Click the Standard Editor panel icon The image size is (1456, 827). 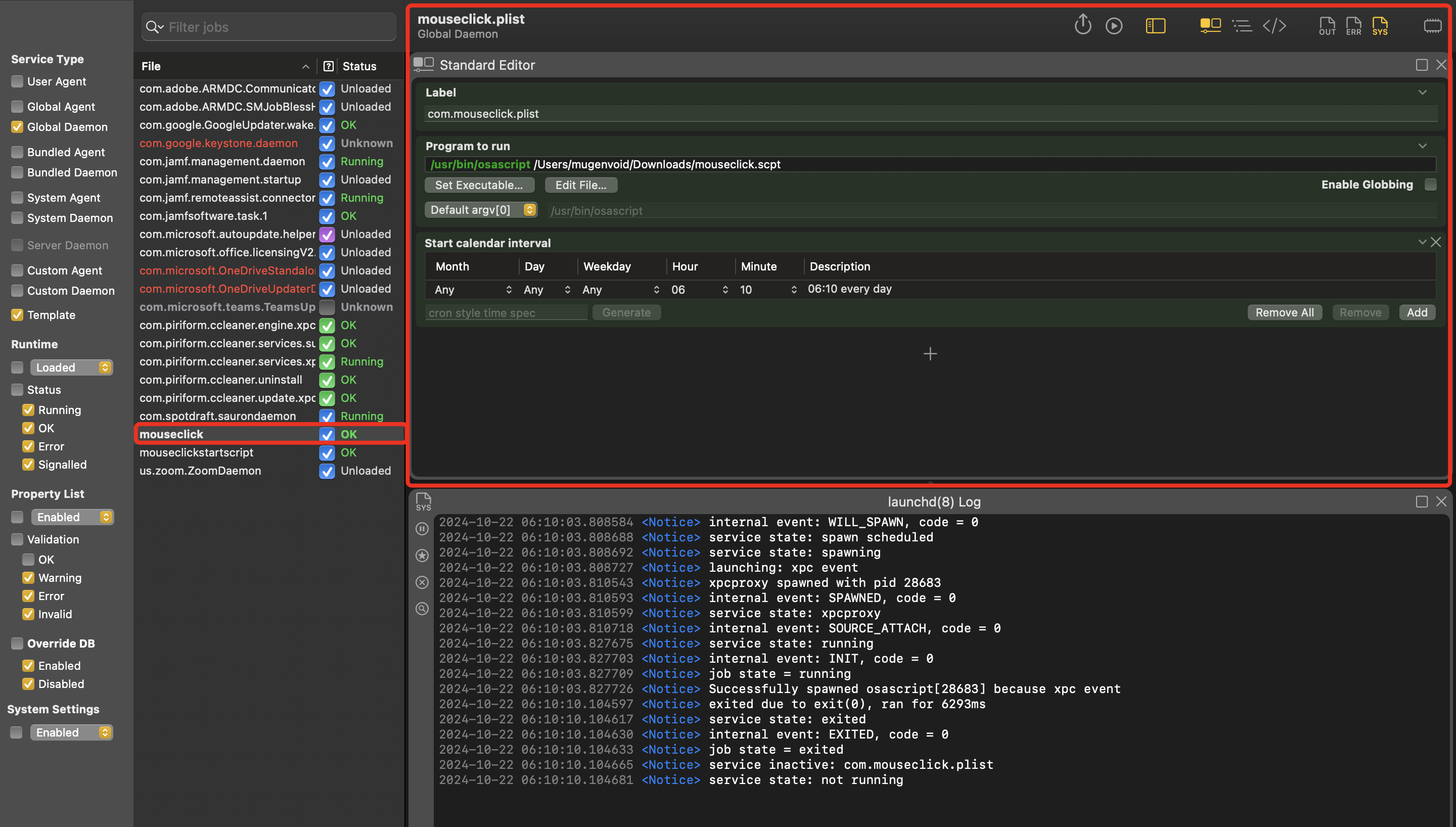[424, 64]
